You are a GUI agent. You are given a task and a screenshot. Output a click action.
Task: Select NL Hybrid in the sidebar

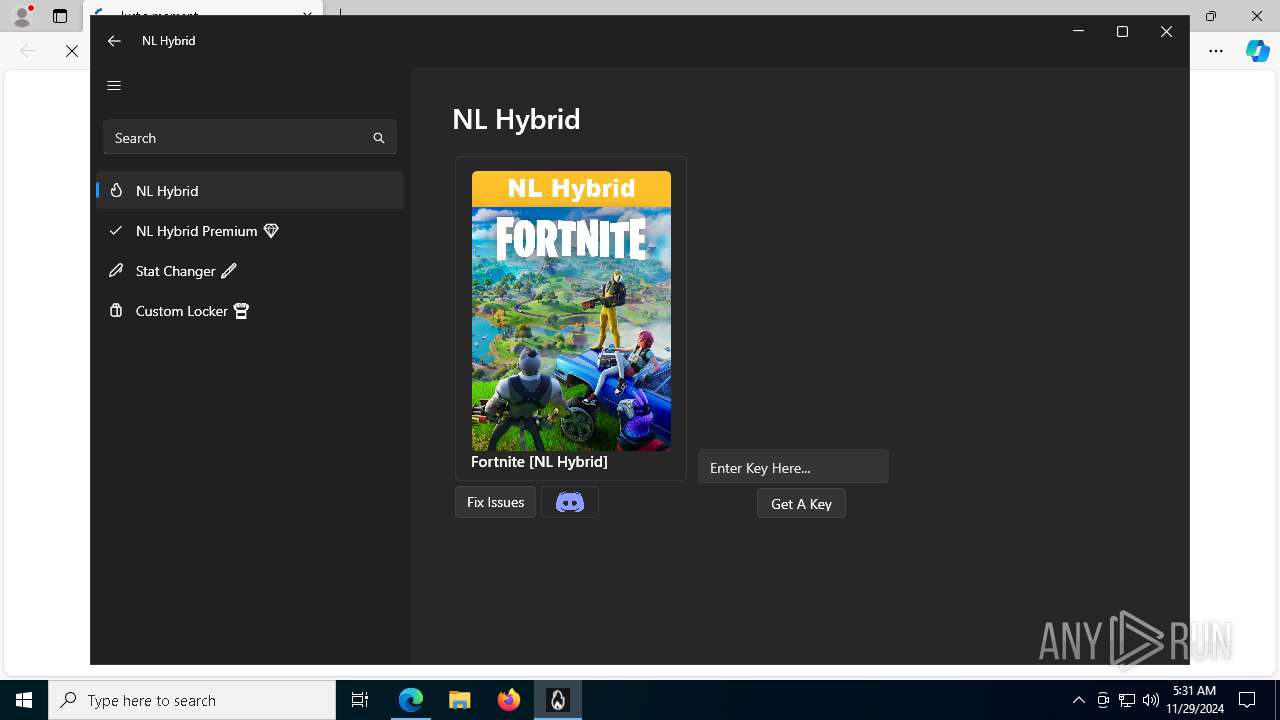coord(250,190)
